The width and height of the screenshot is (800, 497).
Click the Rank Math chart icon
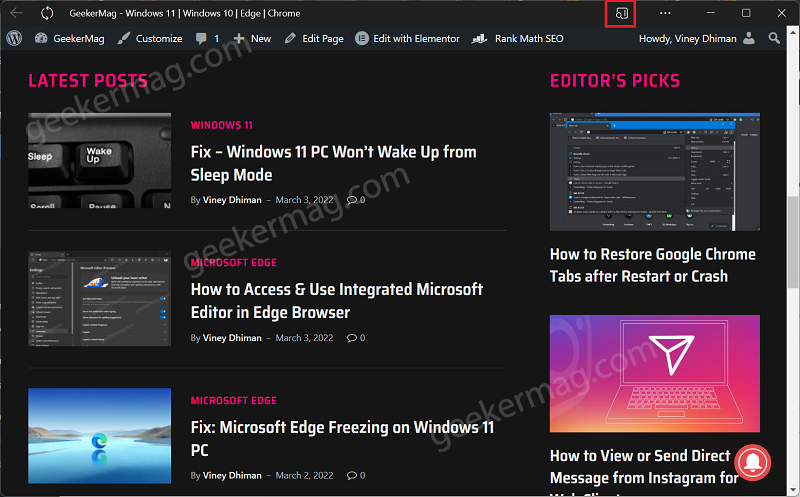(479, 39)
